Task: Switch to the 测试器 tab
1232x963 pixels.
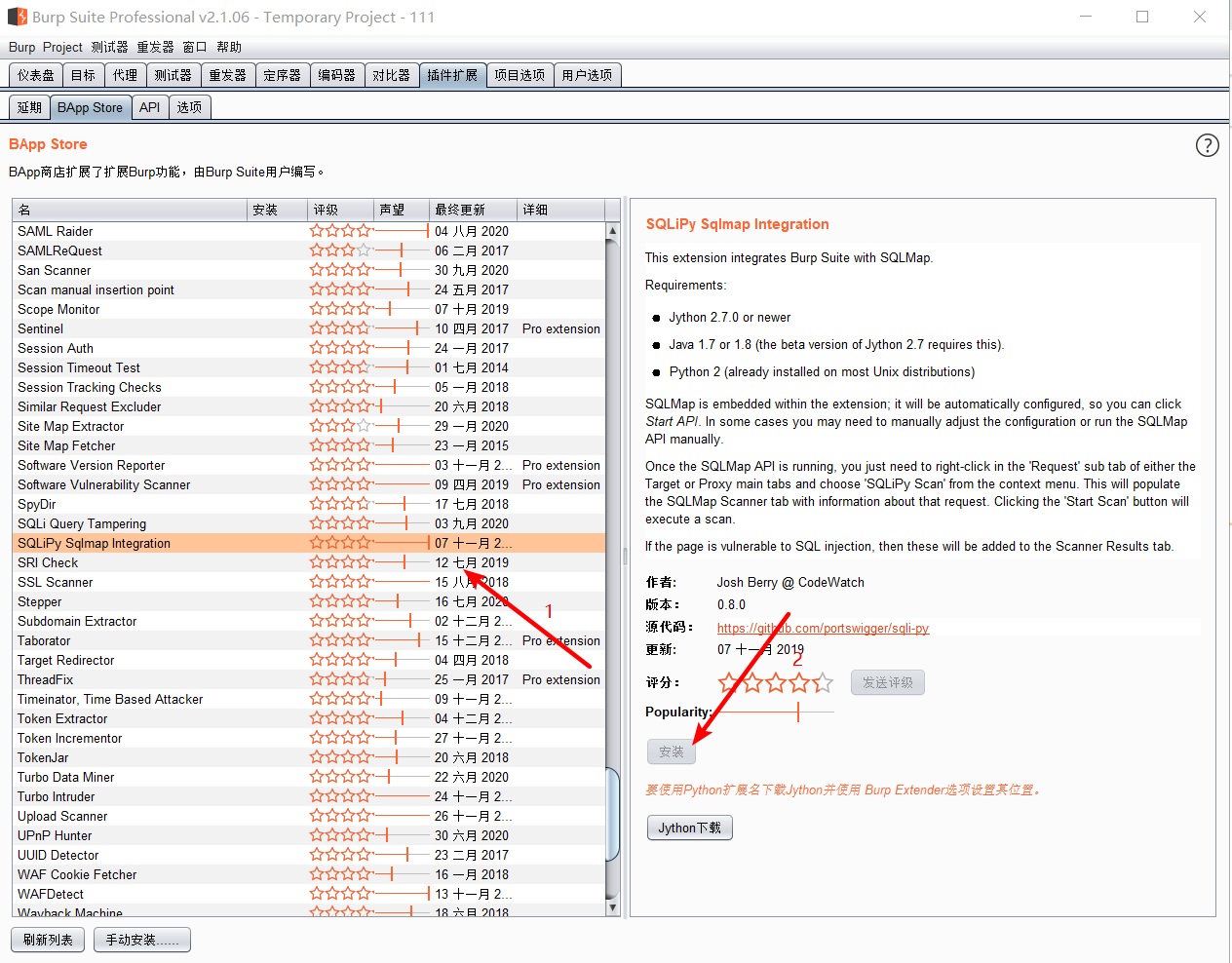Action: point(173,74)
